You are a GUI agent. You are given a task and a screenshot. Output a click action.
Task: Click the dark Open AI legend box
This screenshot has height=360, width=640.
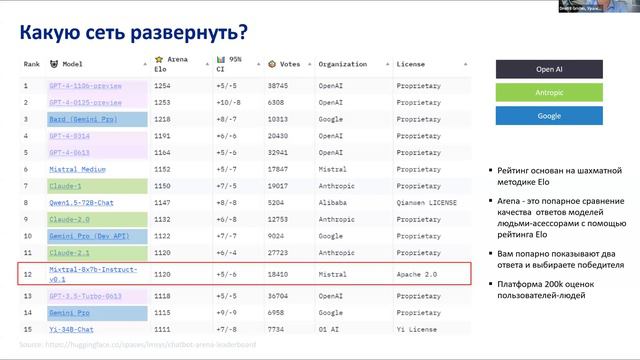point(549,69)
